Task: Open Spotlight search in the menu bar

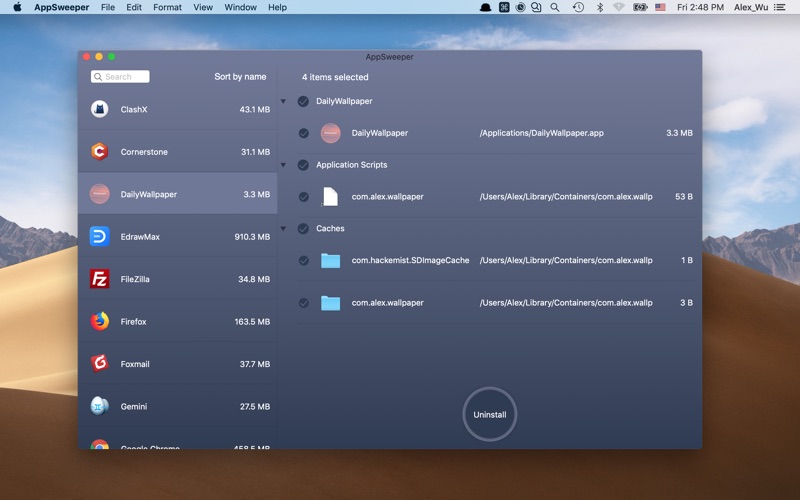Action: coord(555,7)
